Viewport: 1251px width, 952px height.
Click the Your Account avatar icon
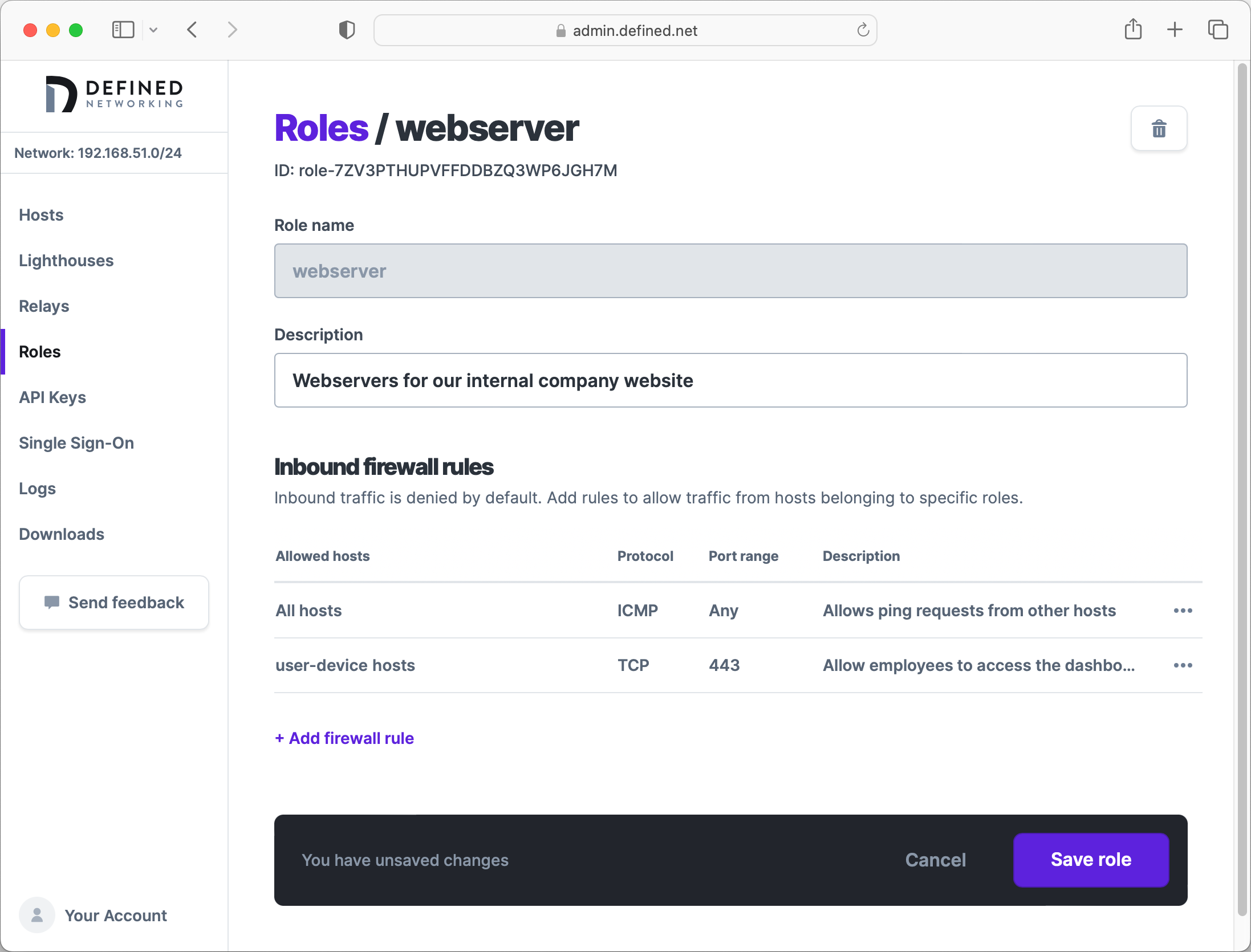click(x=36, y=915)
